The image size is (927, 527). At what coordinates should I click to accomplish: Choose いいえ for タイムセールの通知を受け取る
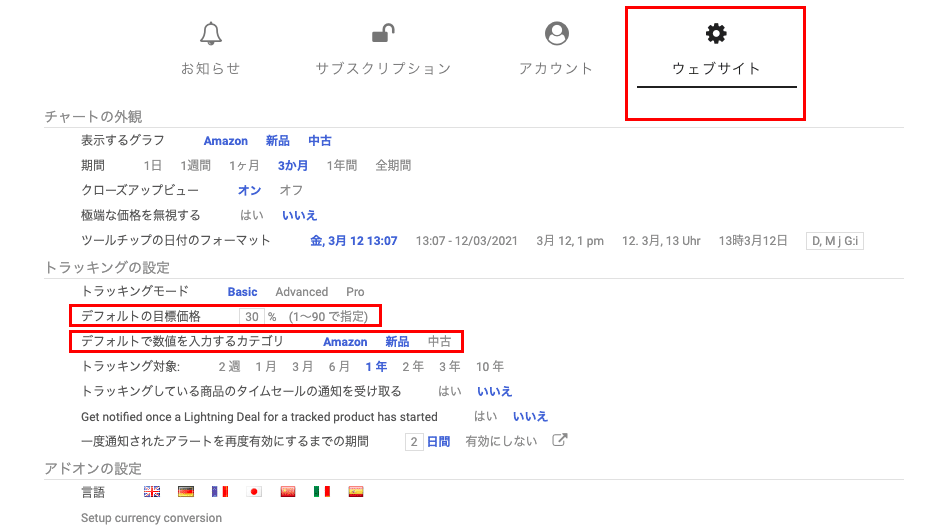(x=495, y=392)
